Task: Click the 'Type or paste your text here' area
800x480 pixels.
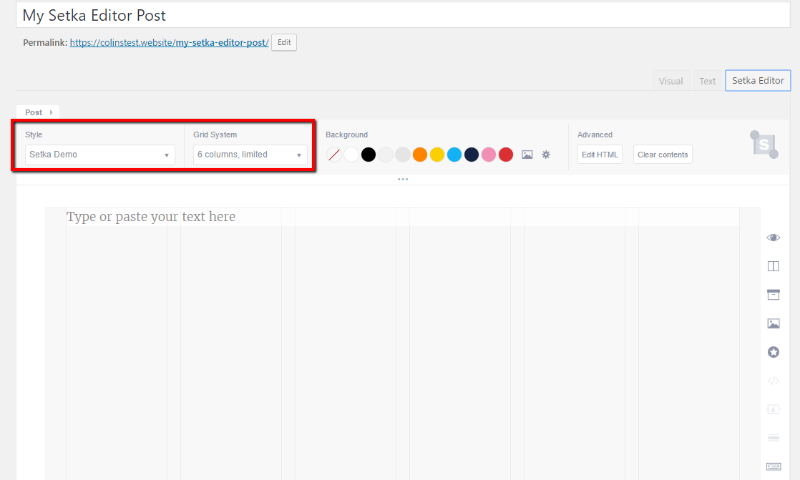Action: [403, 217]
